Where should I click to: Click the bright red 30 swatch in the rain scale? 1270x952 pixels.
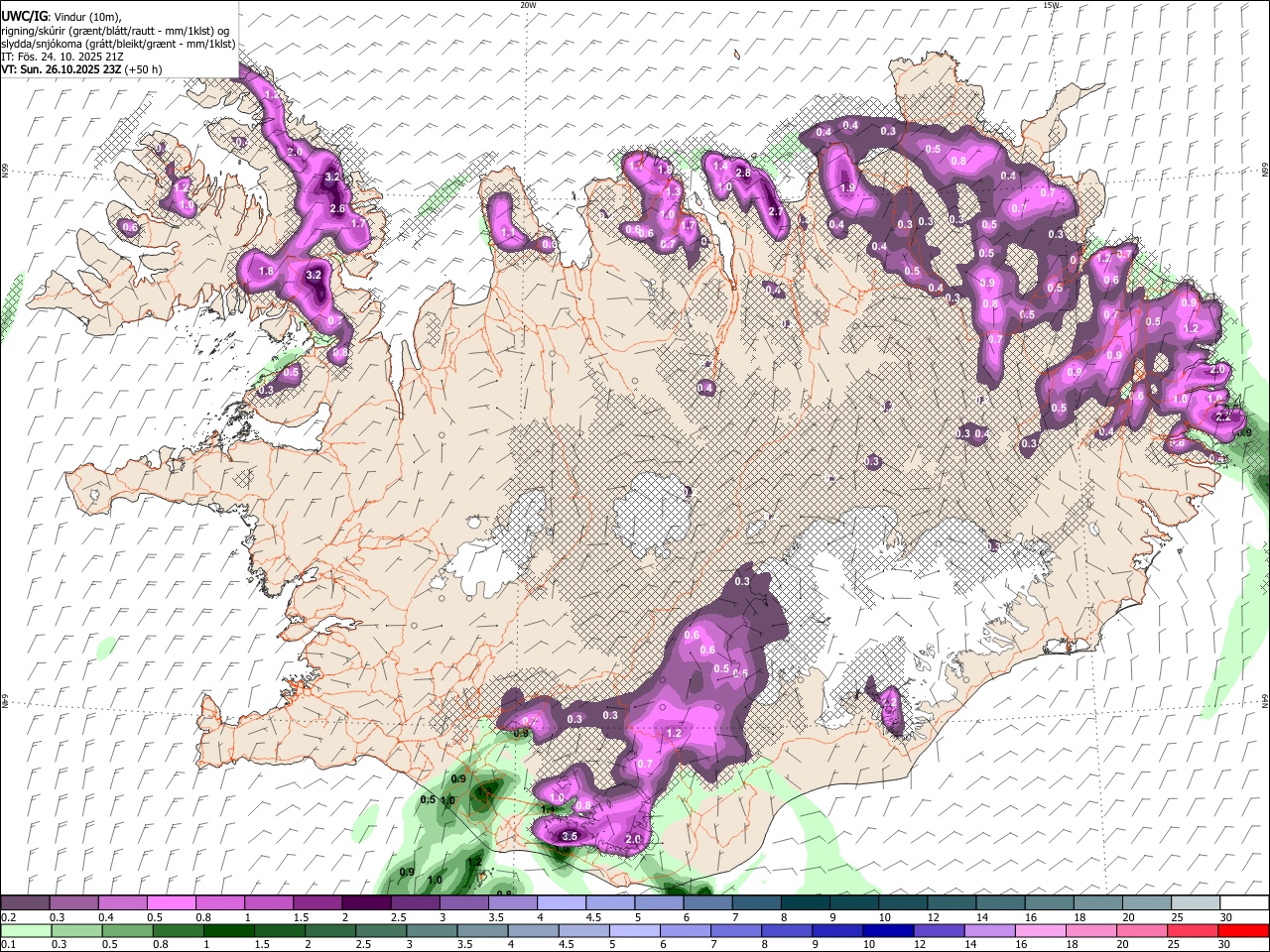click(1243, 930)
